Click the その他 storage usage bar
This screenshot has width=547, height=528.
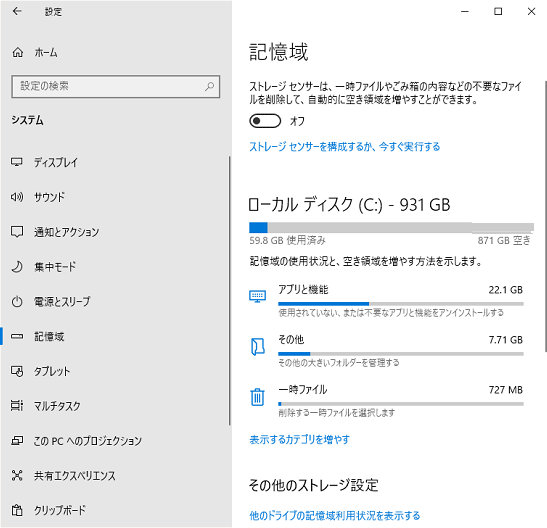[x=401, y=354]
